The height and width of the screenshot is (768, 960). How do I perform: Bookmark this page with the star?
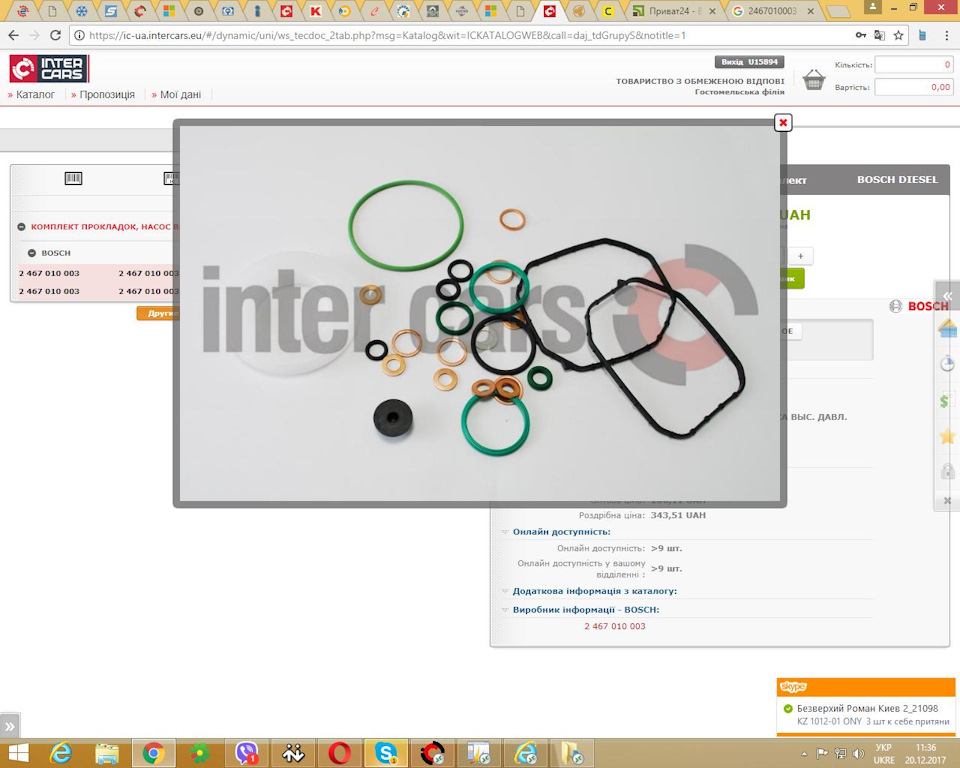click(x=899, y=36)
